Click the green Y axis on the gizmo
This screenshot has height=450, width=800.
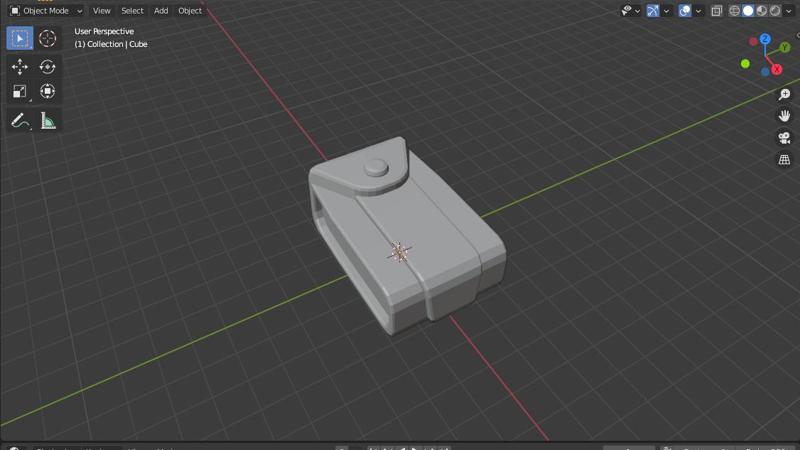pos(785,47)
